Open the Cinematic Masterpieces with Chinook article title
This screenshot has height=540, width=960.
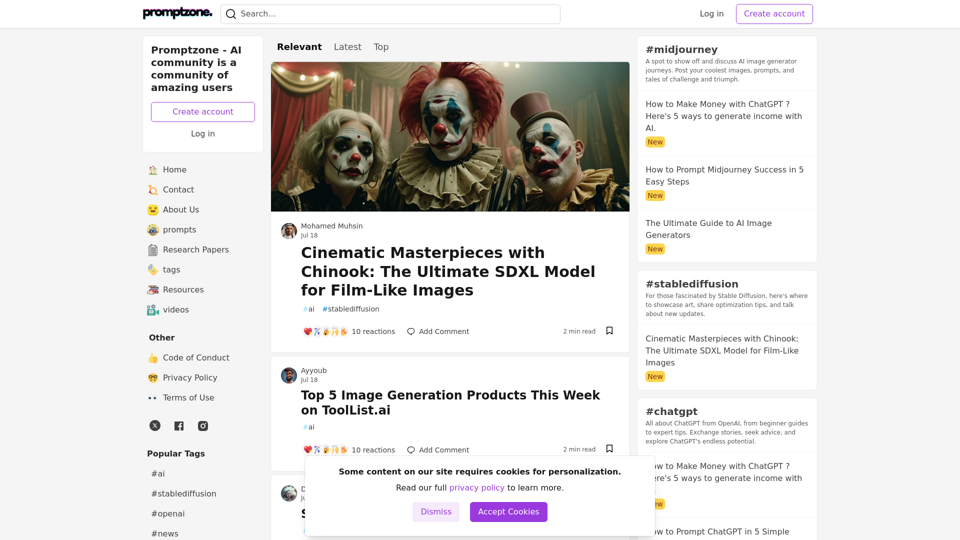448,271
